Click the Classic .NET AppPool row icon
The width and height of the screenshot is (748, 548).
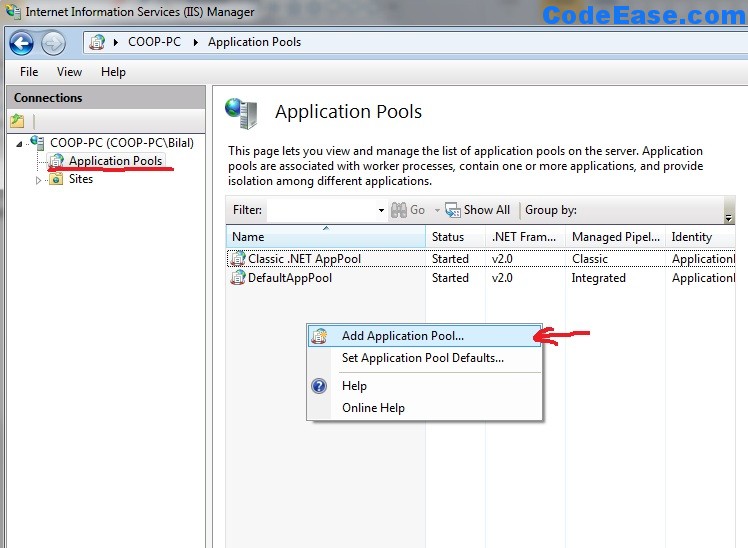tap(238, 258)
